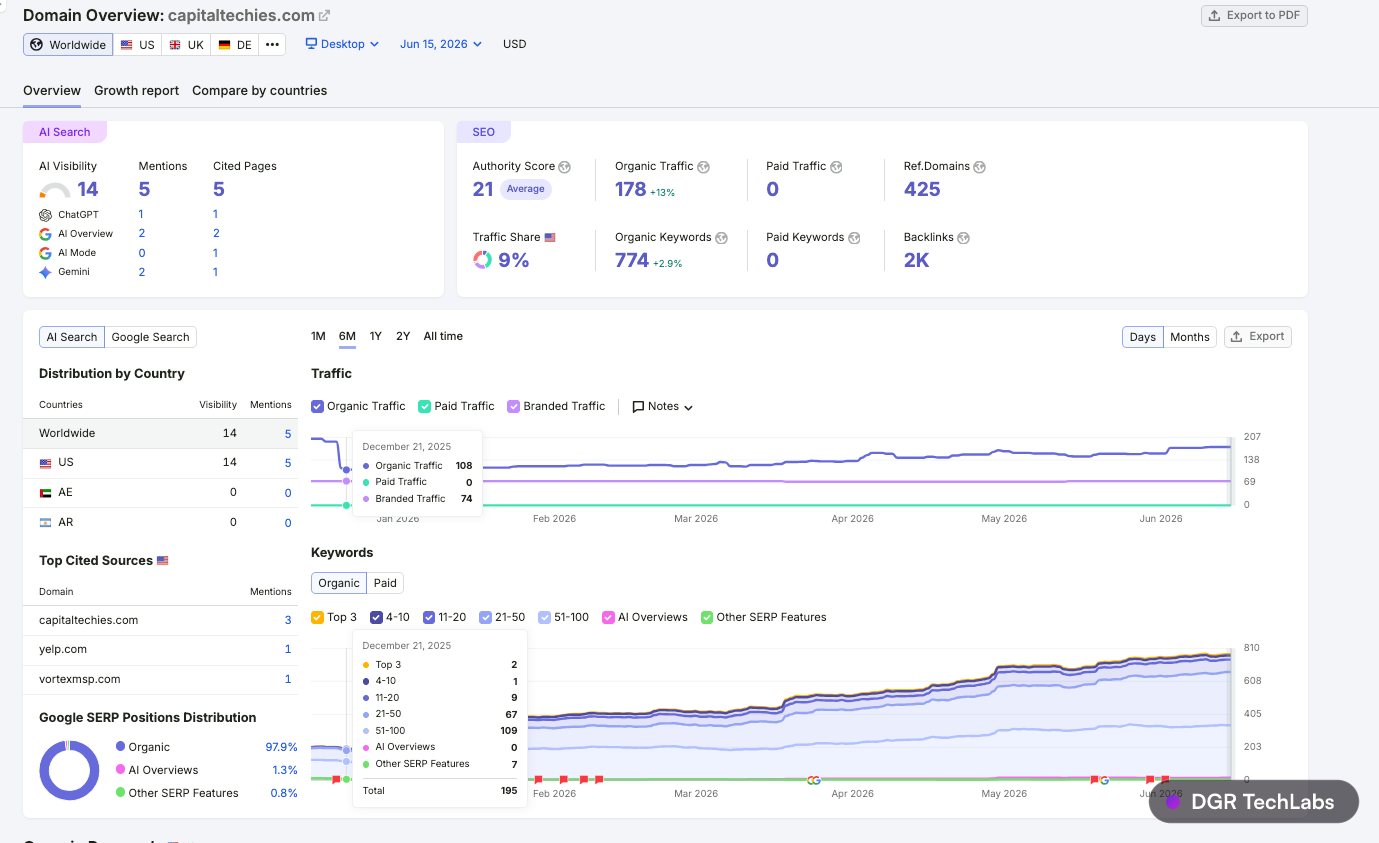This screenshot has height=843, width=1379.
Task: Expand the Notes dropdown
Action: click(663, 406)
